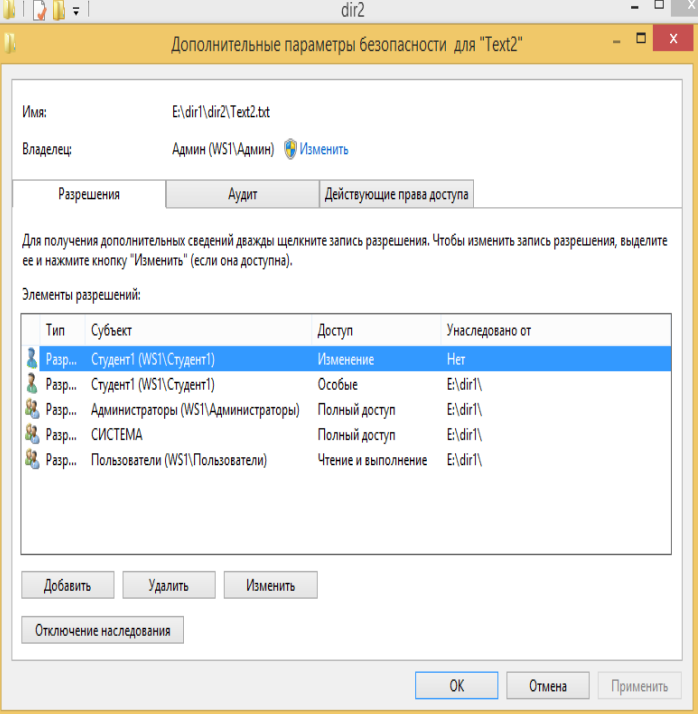Click the Удалить button
Image resolution: width=698 pixels, height=714 pixels.
[x=168, y=585]
